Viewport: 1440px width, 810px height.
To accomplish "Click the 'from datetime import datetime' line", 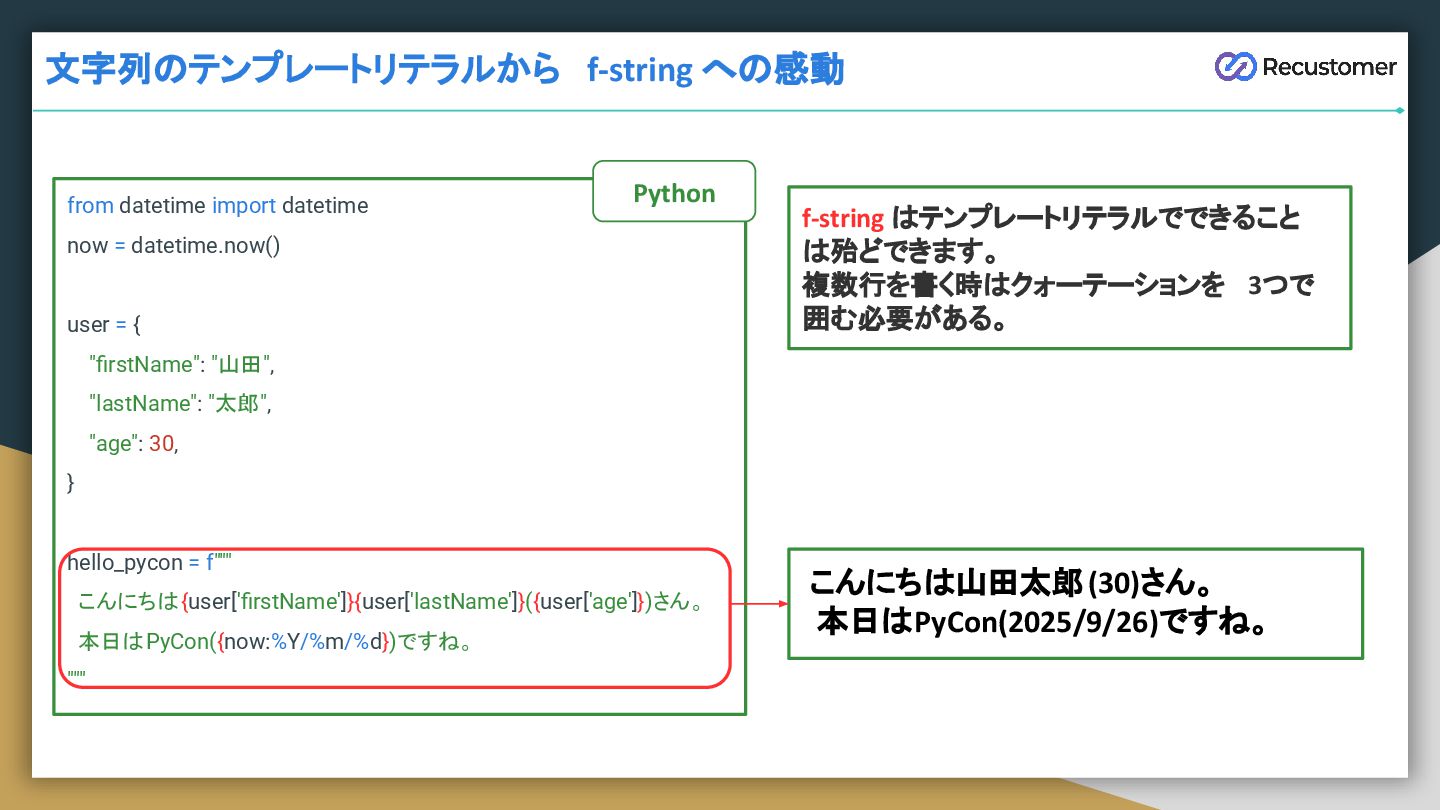I will pyautogui.click(x=218, y=206).
